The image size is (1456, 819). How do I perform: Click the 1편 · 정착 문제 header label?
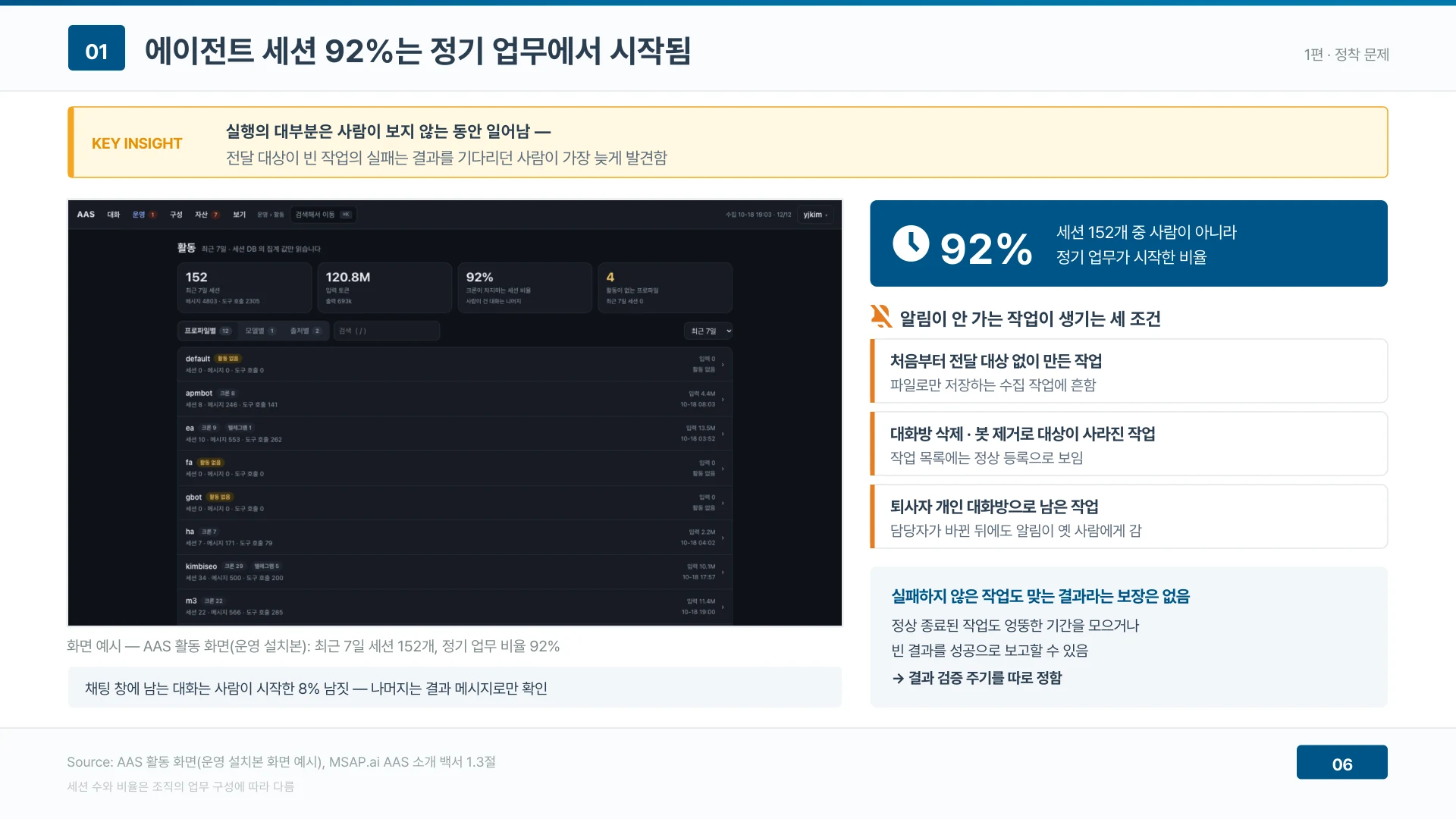pyautogui.click(x=1346, y=55)
